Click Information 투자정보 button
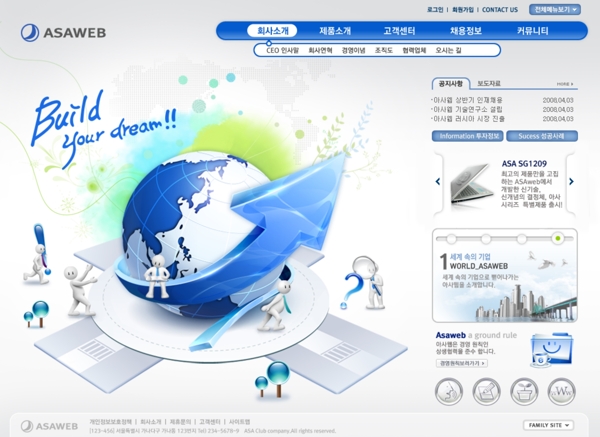 click(x=468, y=136)
